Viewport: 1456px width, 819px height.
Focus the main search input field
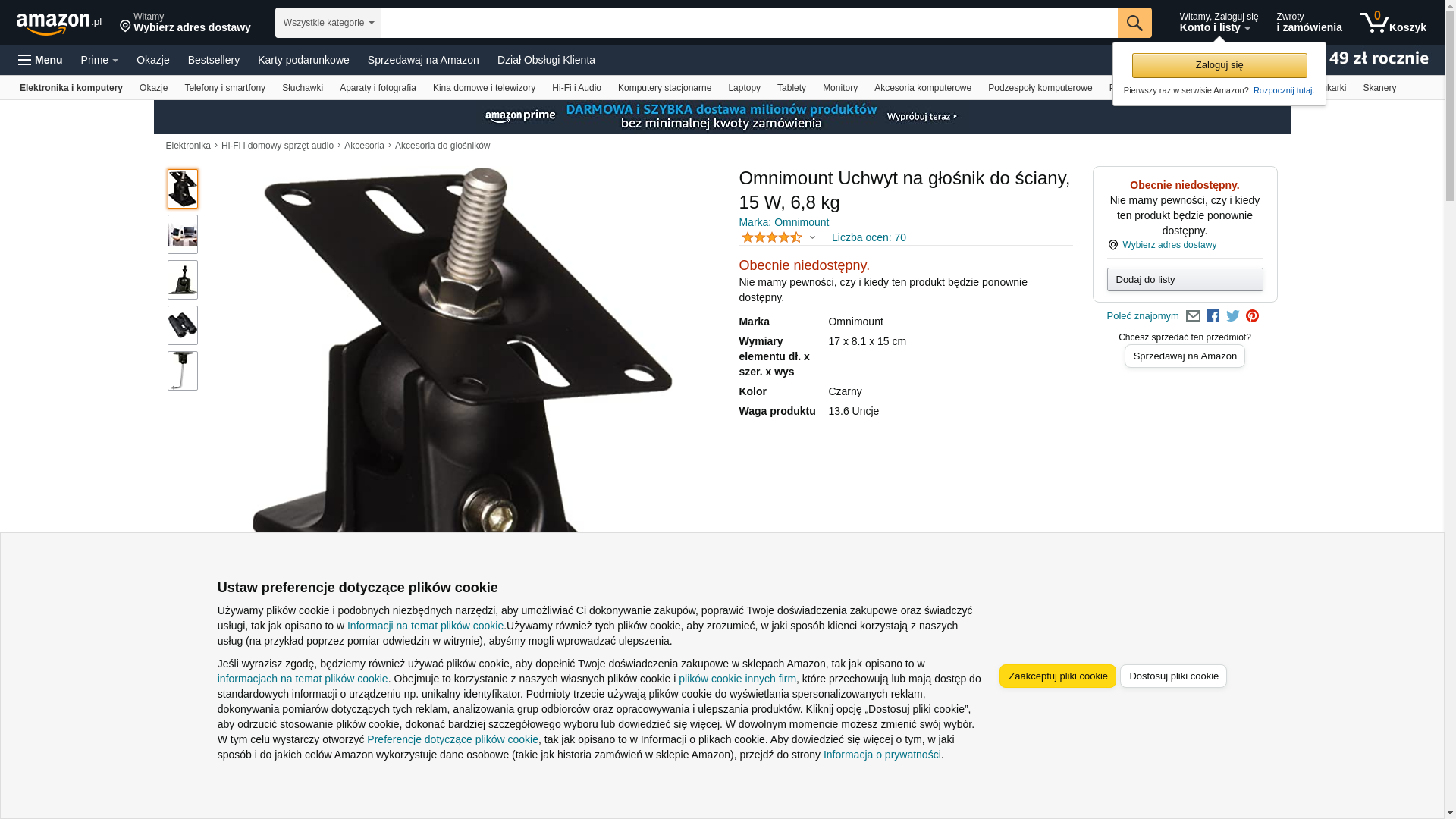coord(749,23)
